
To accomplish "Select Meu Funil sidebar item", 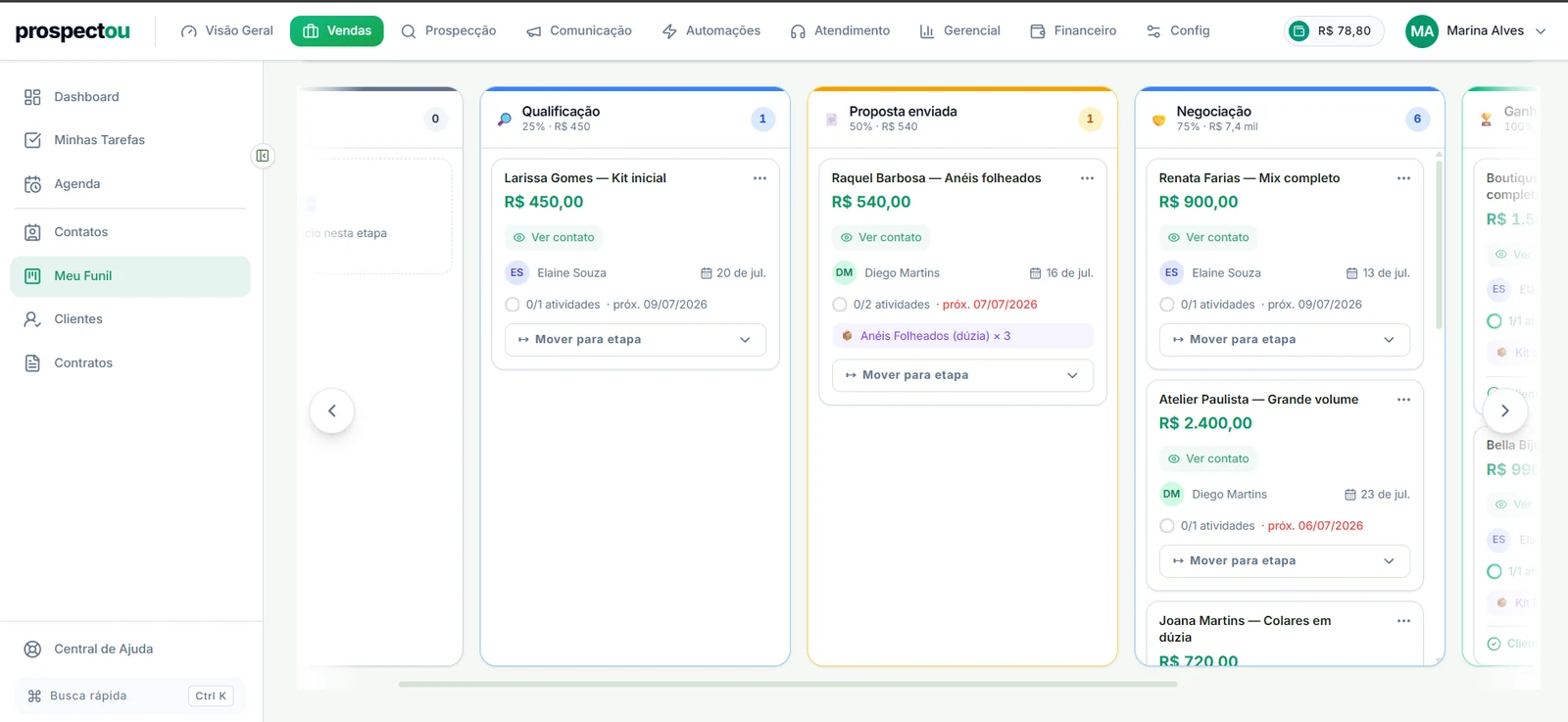I will click(x=130, y=276).
